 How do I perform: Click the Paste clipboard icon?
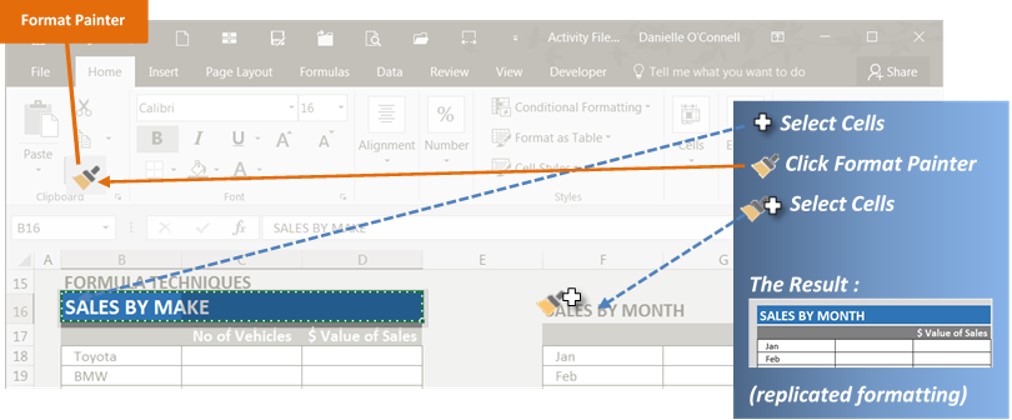[x=41, y=119]
